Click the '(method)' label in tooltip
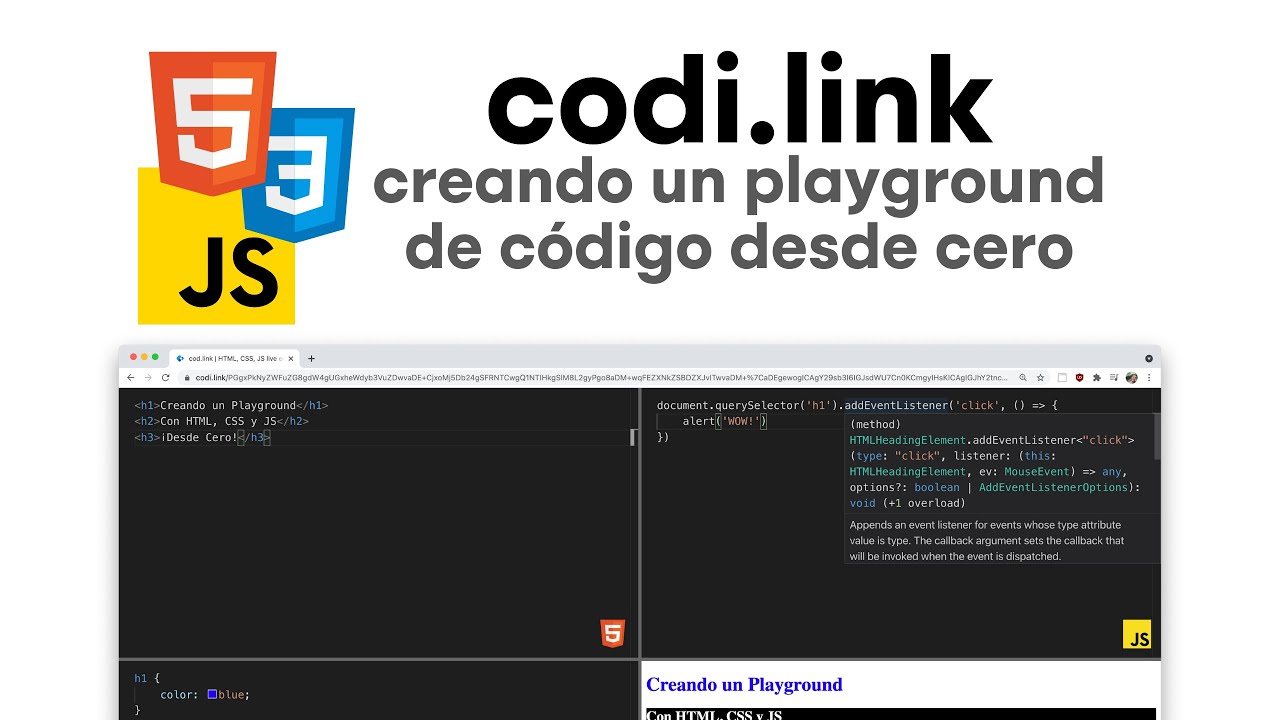The width and height of the screenshot is (1280, 720). (875, 424)
